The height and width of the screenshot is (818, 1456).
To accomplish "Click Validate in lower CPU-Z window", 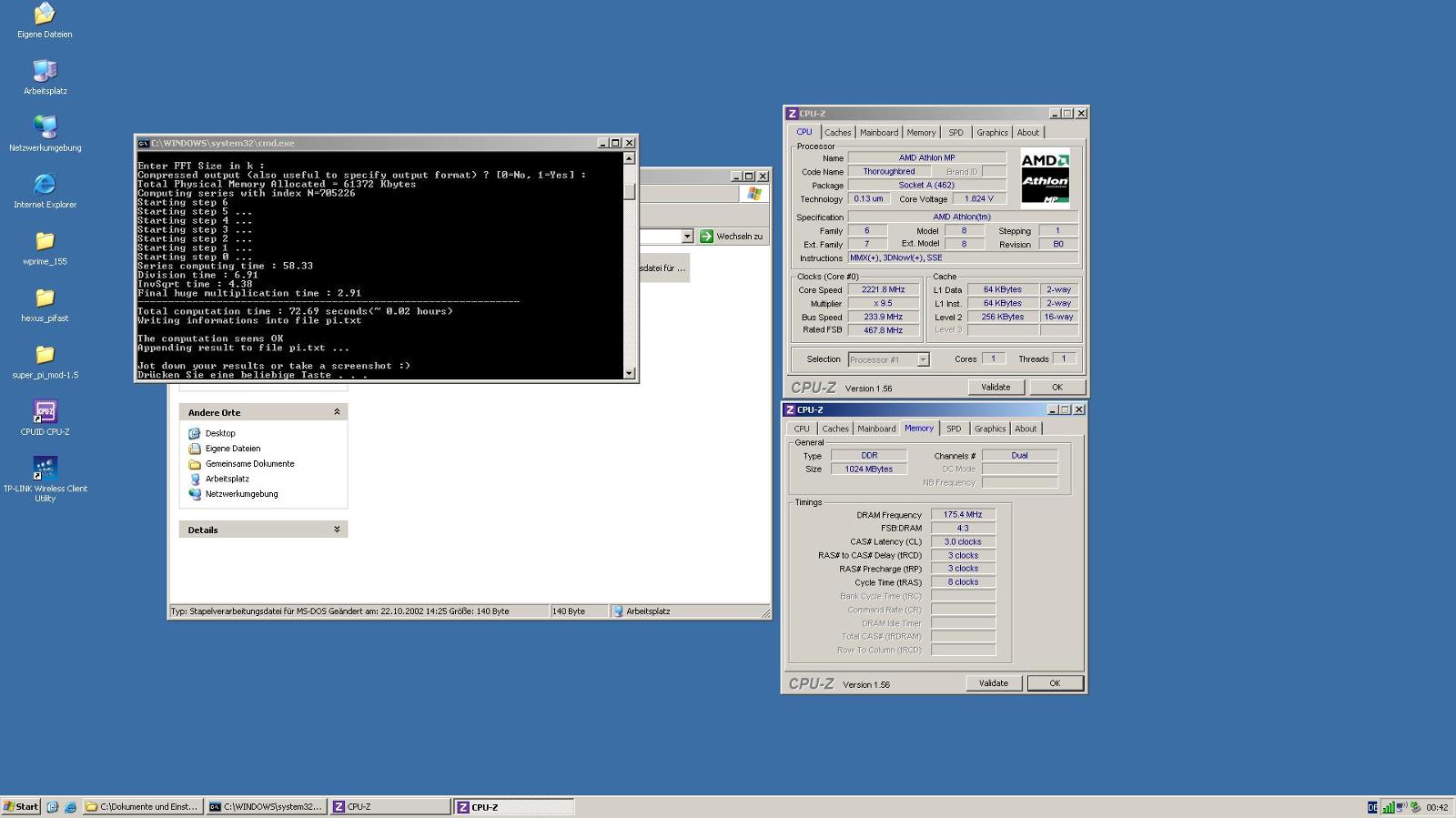I will 993,683.
